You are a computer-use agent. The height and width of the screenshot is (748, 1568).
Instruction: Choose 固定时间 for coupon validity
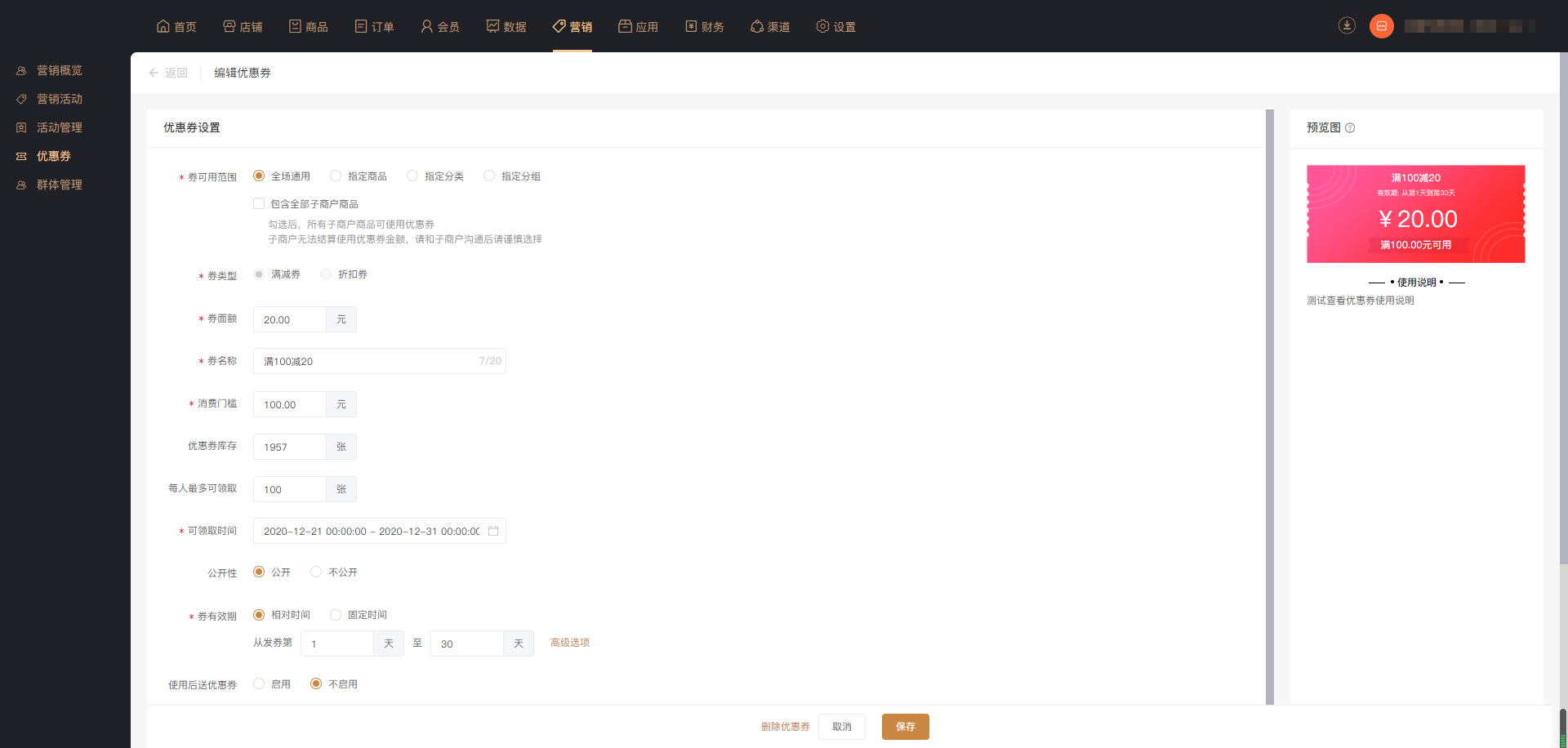tap(336, 614)
